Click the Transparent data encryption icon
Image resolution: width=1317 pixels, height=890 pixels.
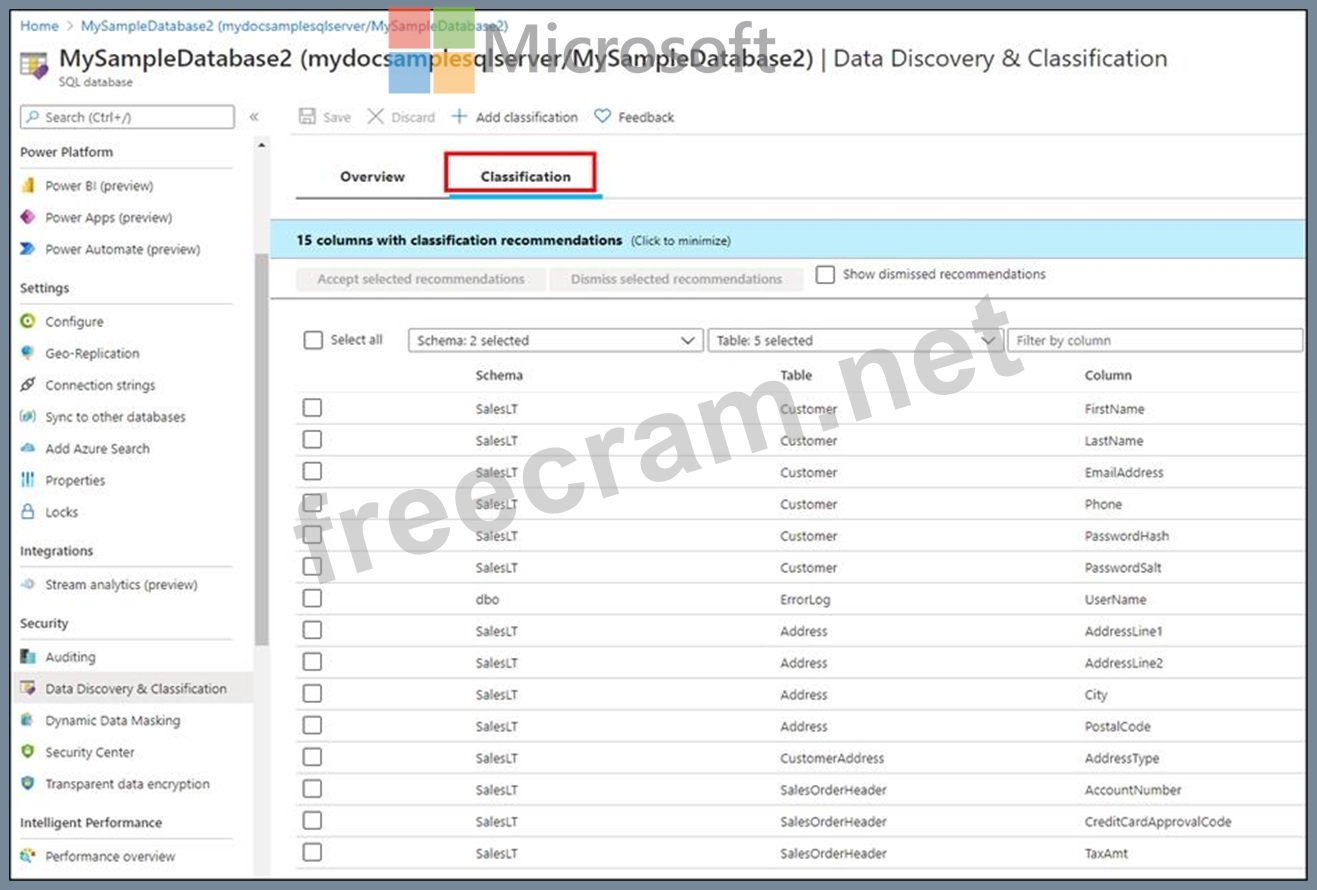coord(28,784)
